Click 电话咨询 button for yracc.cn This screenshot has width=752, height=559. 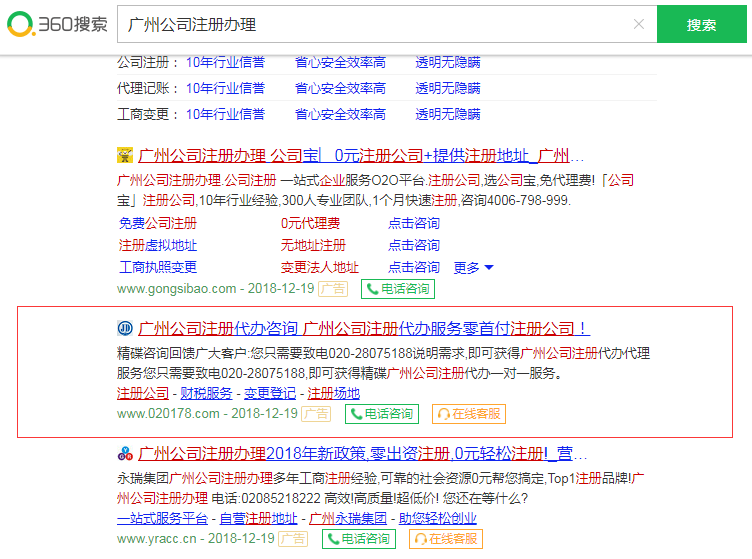pos(359,539)
